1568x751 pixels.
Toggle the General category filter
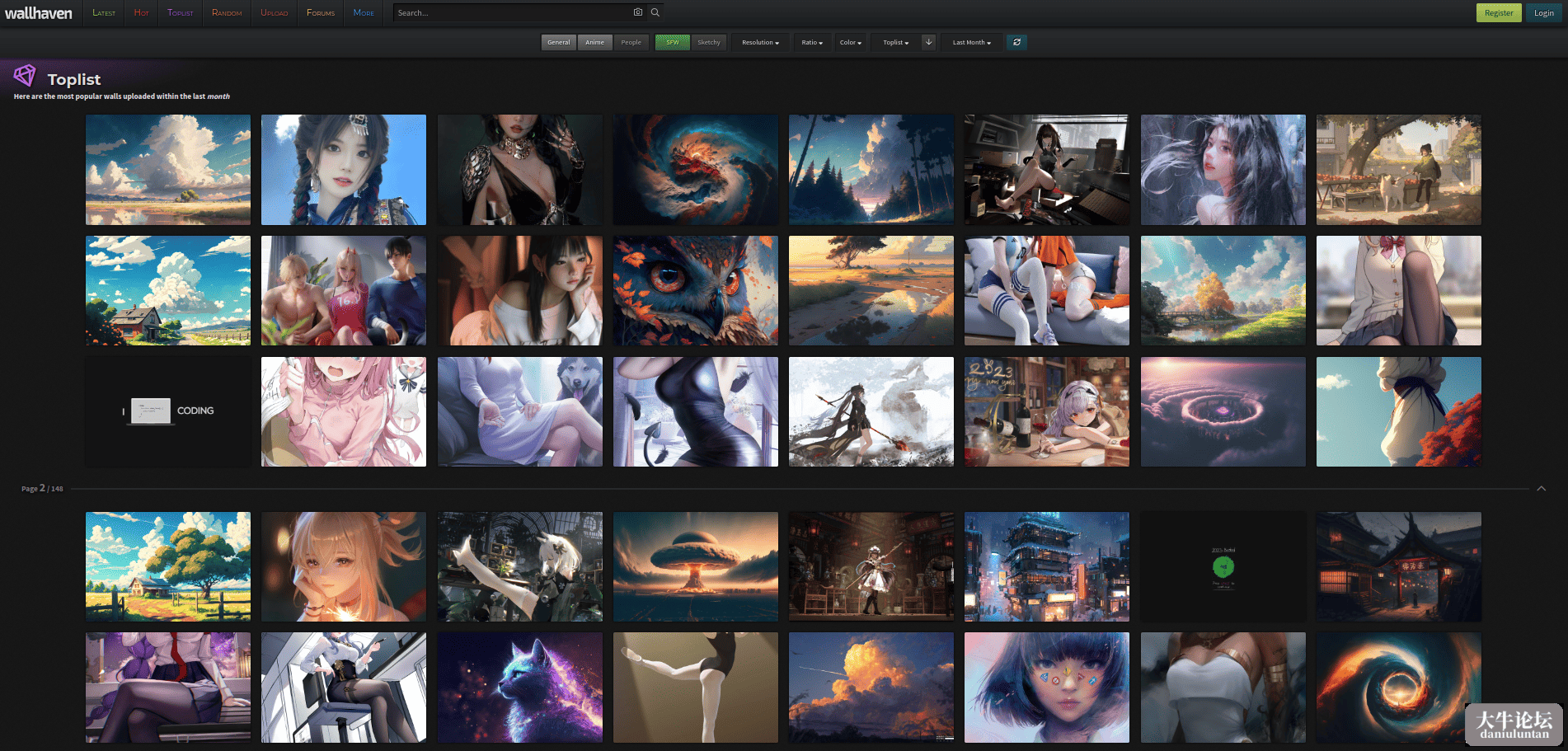point(558,42)
